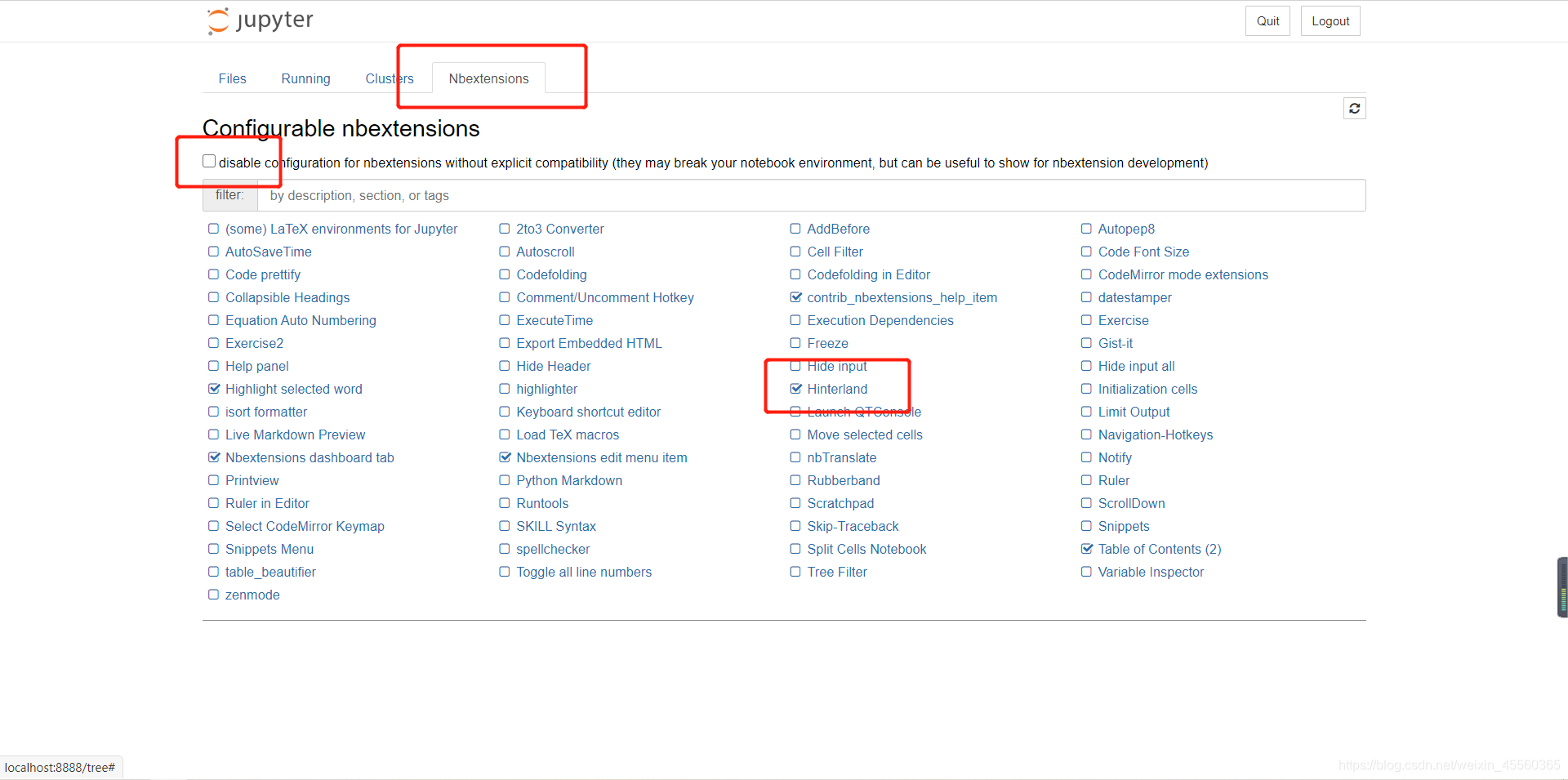Refresh the nbextensions list icon
This screenshot has width=1568, height=780.
tap(1354, 108)
